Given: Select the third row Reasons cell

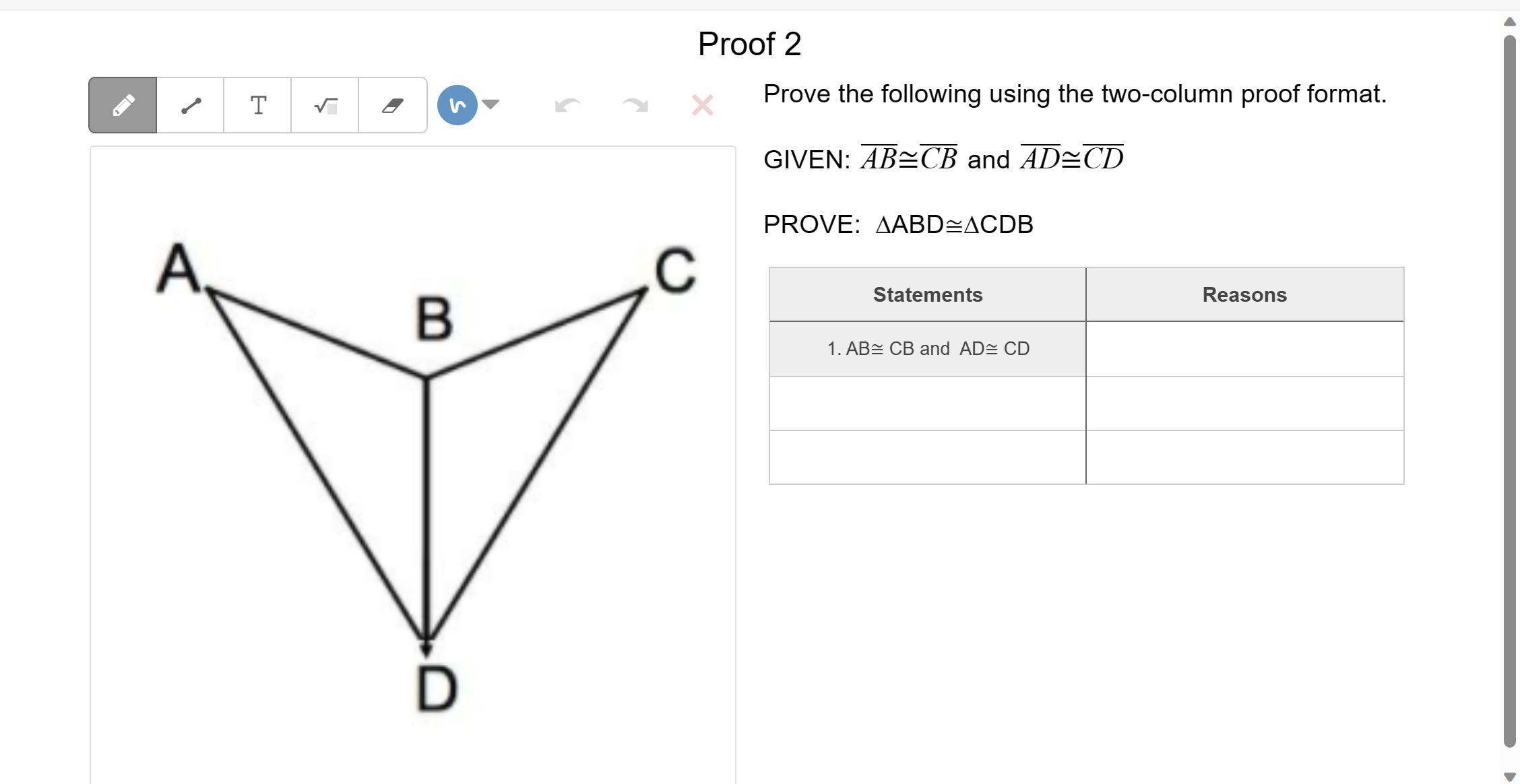Looking at the screenshot, I should pyautogui.click(x=1244, y=457).
